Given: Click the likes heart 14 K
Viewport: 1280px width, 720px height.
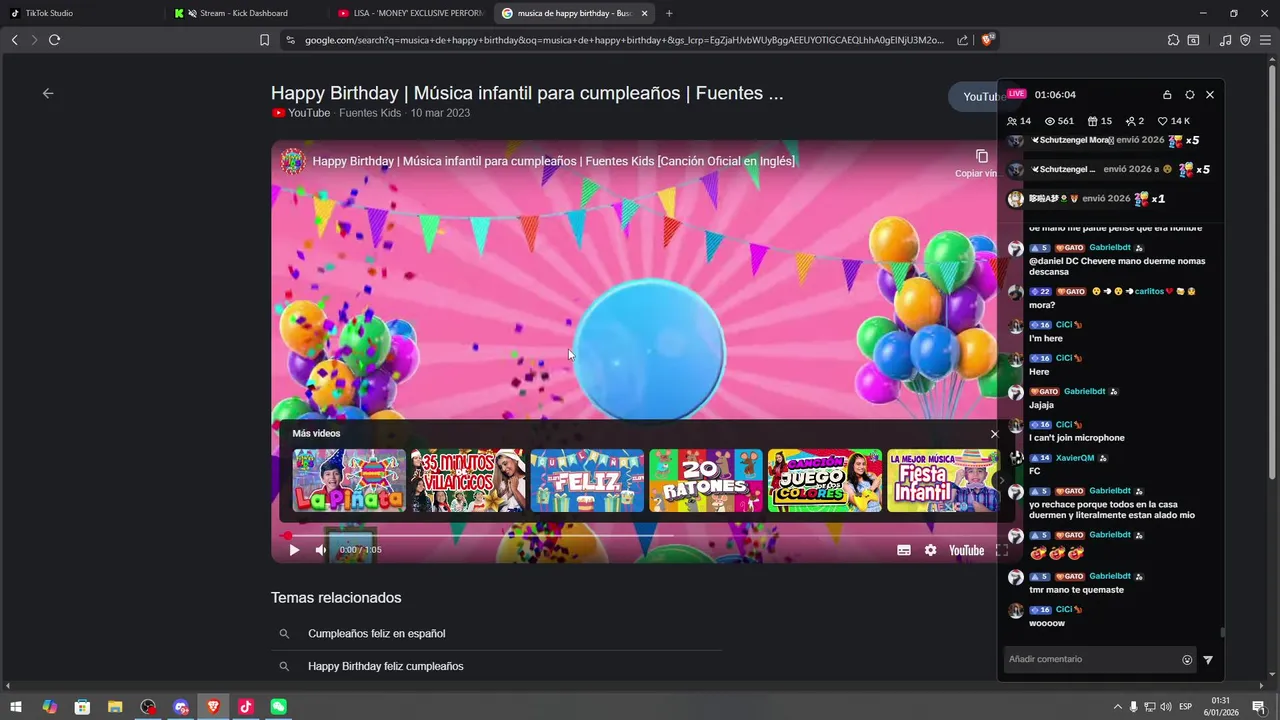Looking at the screenshot, I should [x=1174, y=121].
